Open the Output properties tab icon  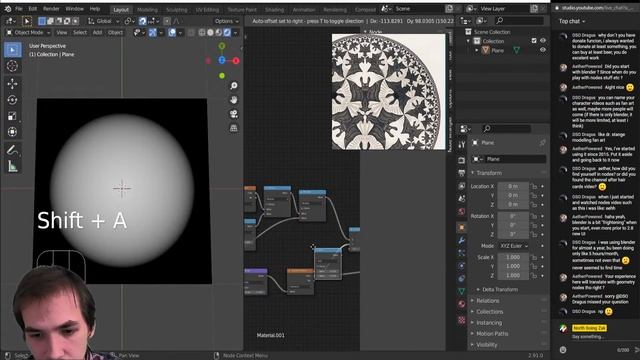coord(462,173)
